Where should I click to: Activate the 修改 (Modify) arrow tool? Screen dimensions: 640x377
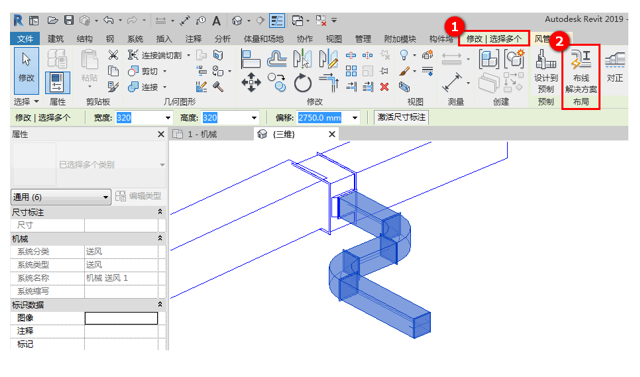click(26, 70)
